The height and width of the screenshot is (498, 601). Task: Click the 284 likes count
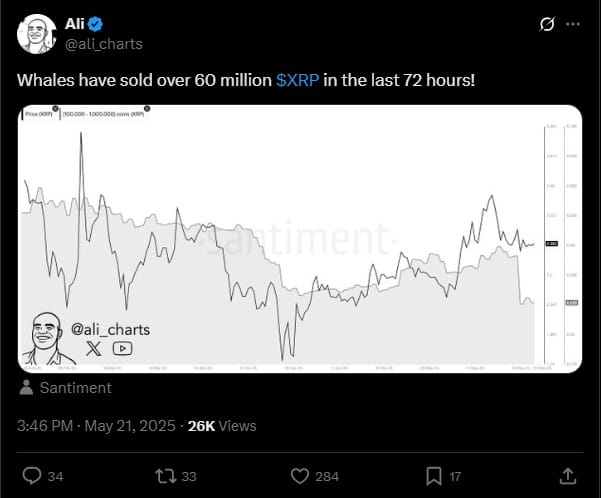327,477
